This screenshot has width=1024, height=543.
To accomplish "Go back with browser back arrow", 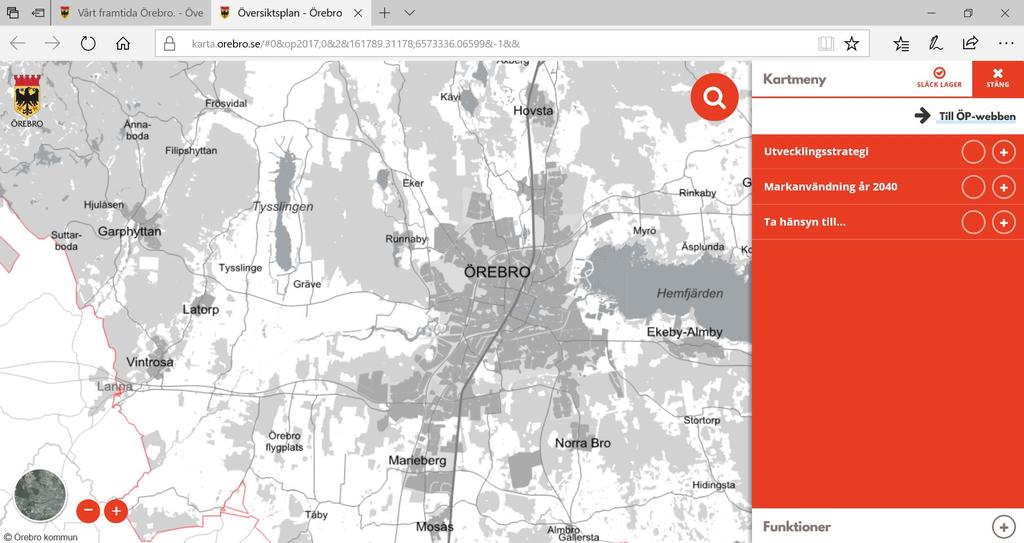I will (x=18, y=44).
